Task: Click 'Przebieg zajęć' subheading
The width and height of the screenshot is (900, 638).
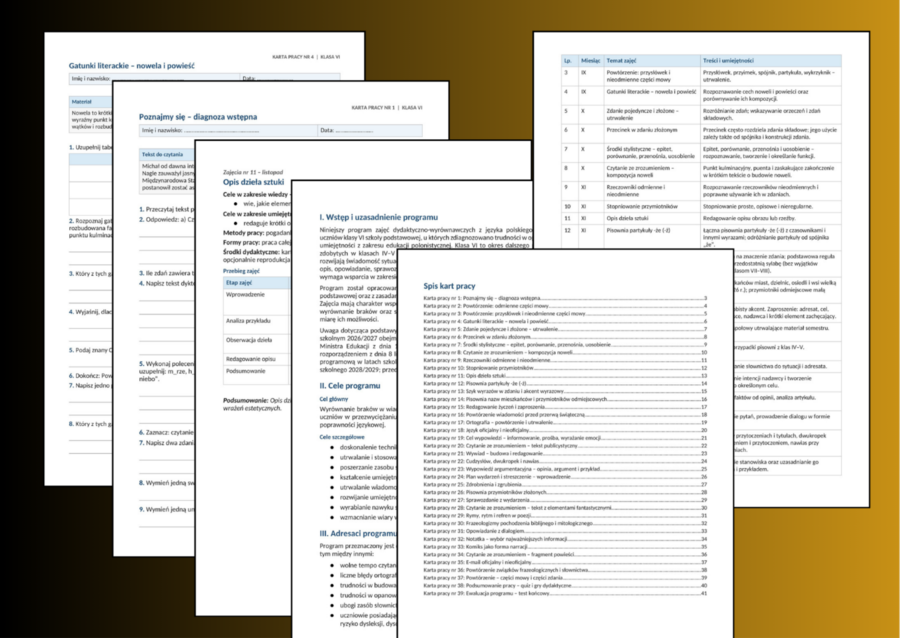Action: click(x=242, y=271)
